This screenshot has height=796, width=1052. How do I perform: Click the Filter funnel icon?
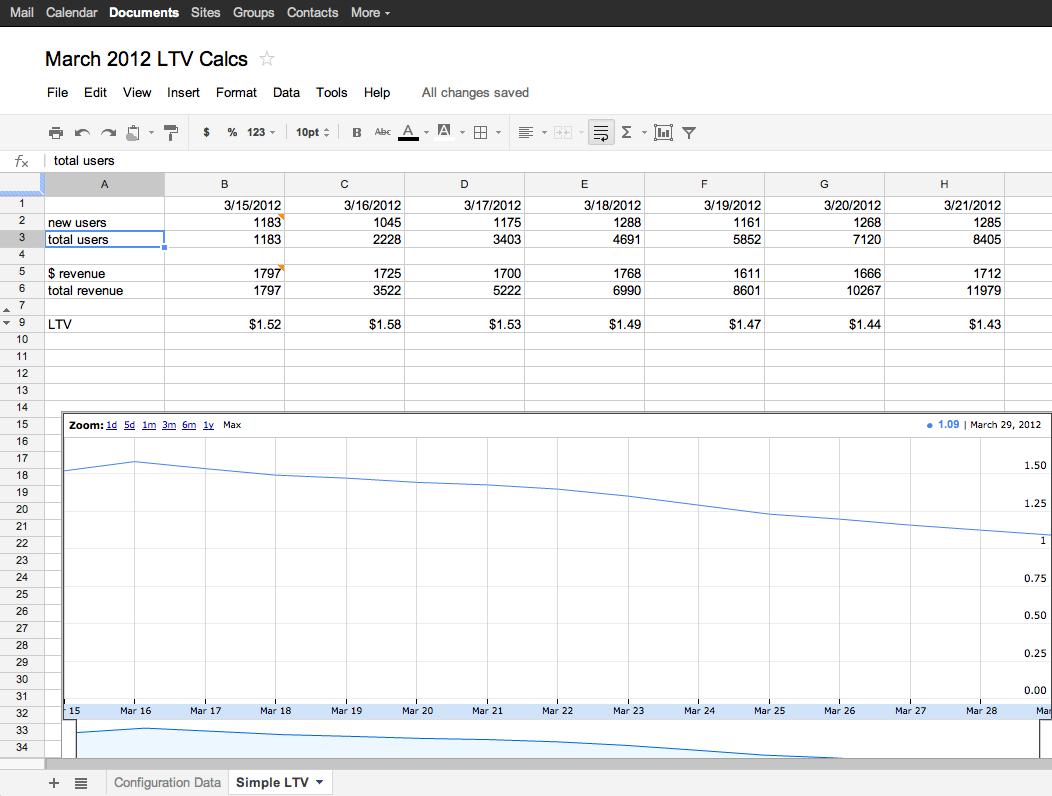pyautogui.click(x=689, y=133)
